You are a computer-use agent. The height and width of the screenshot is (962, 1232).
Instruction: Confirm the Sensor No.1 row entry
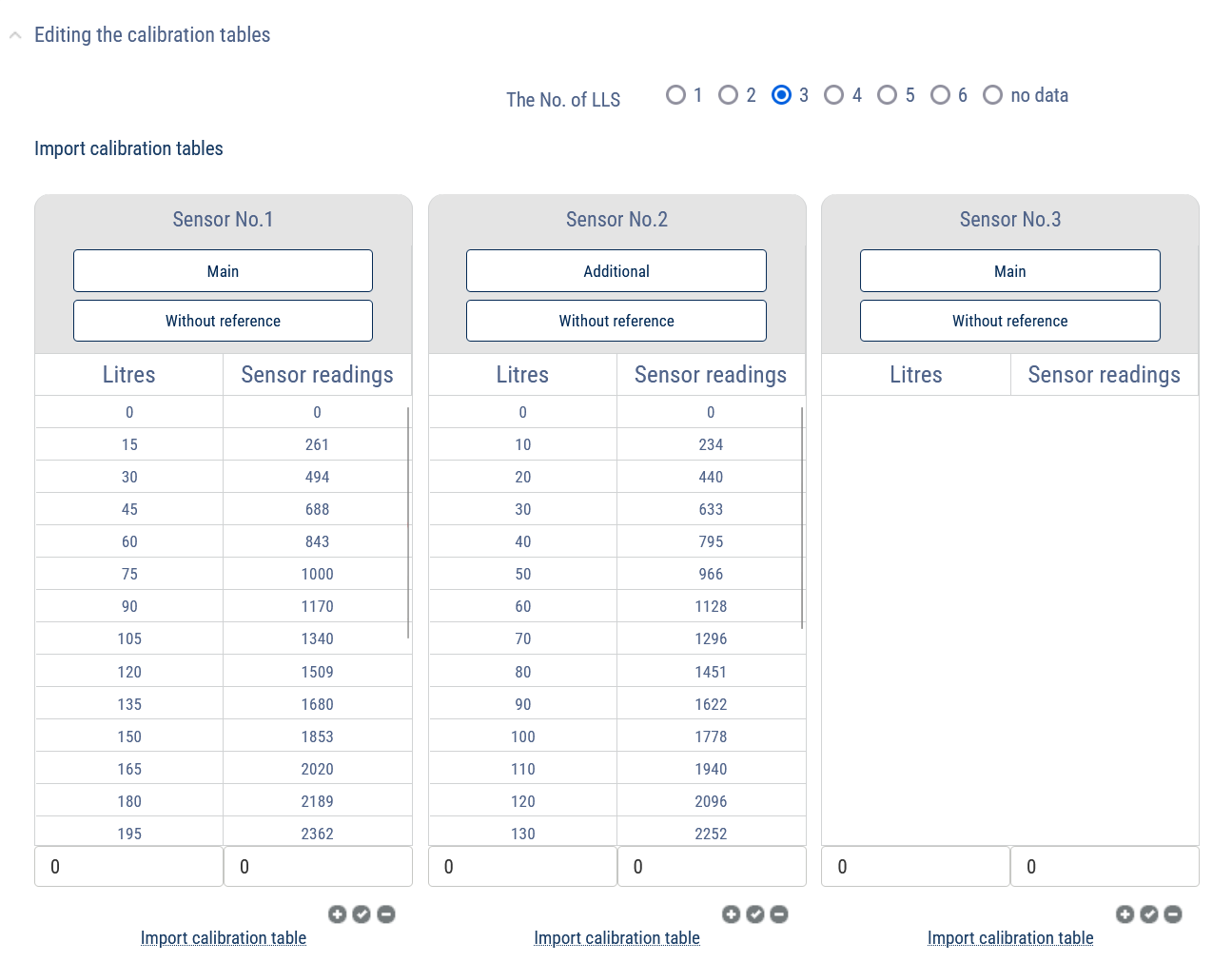(x=362, y=914)
